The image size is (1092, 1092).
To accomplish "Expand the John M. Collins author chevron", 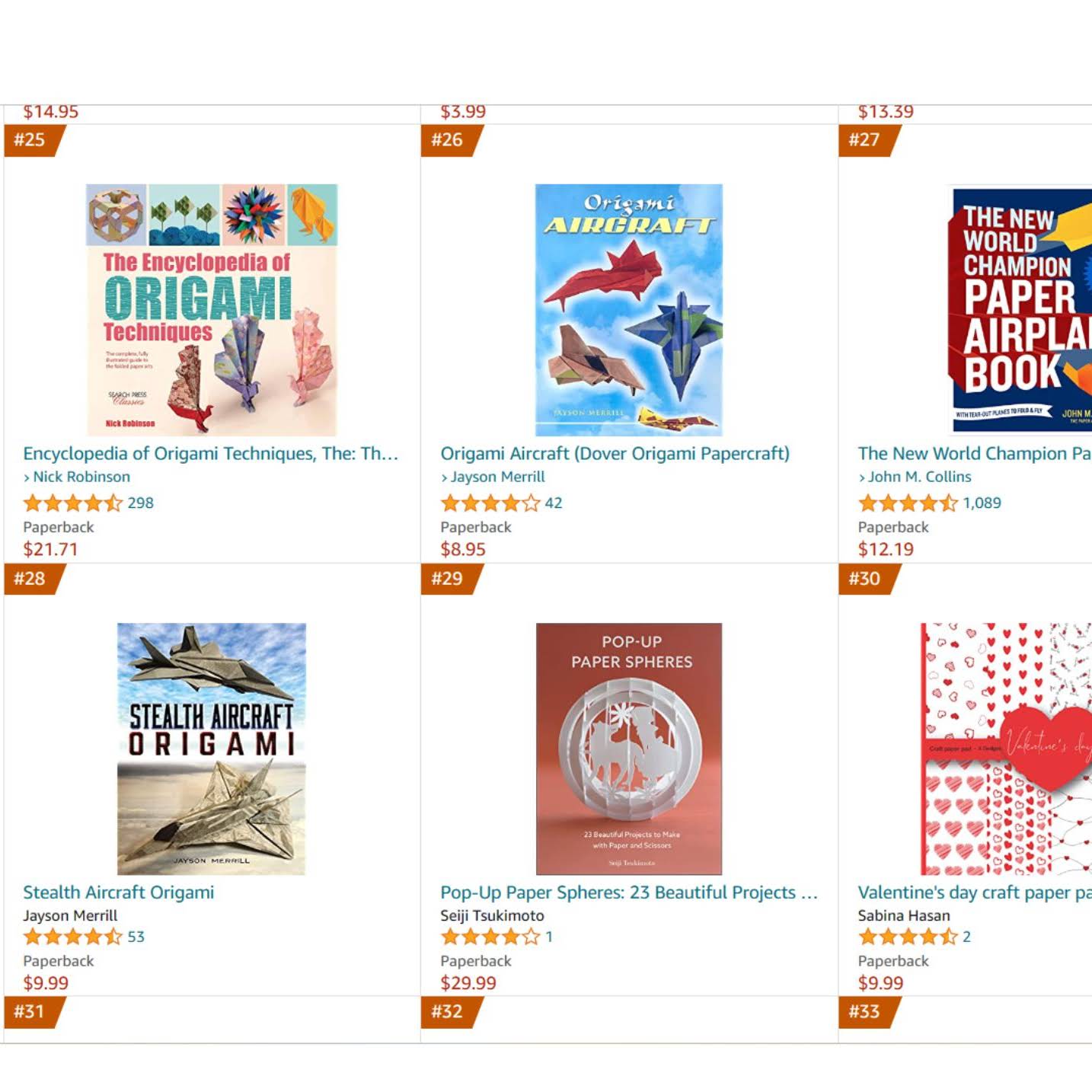I will (x=862, y=477).
